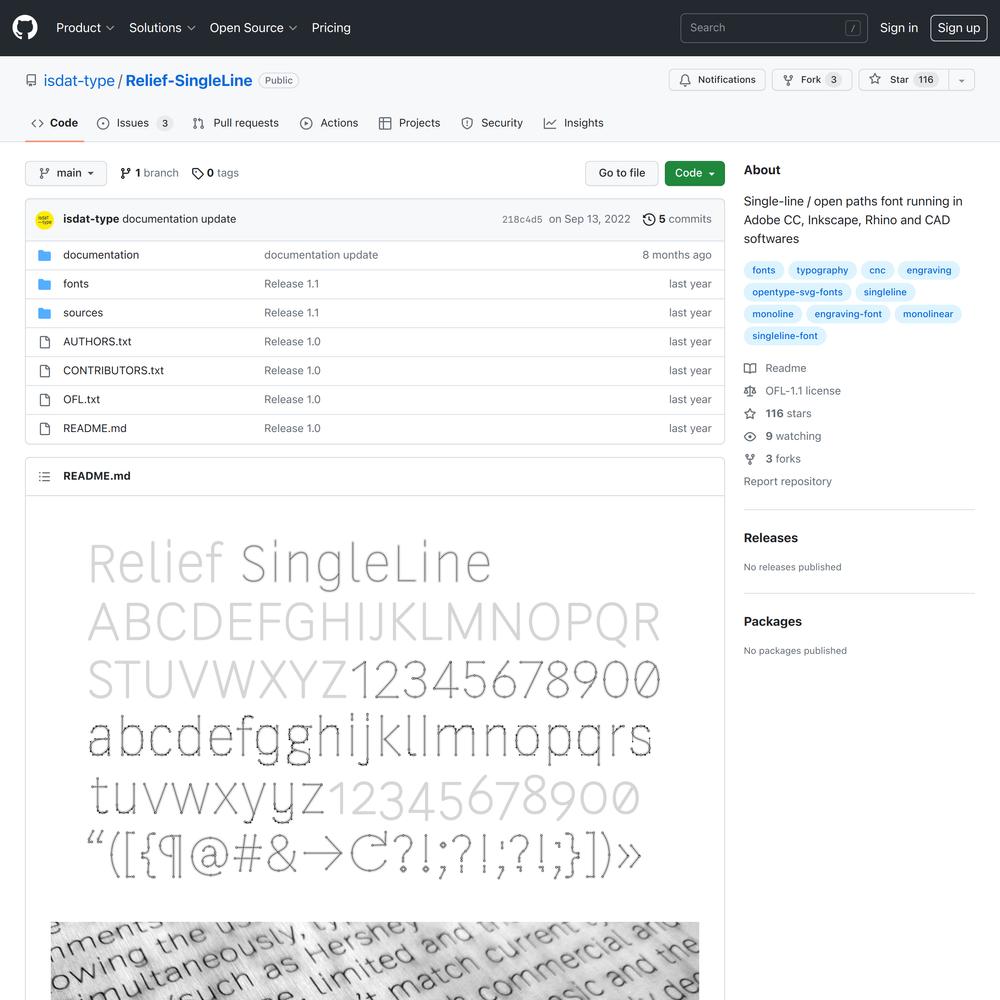The width and height of the screenshot is (1000, 1000).
Task: Switch to the Insights tab
Action: click(573, 123)
